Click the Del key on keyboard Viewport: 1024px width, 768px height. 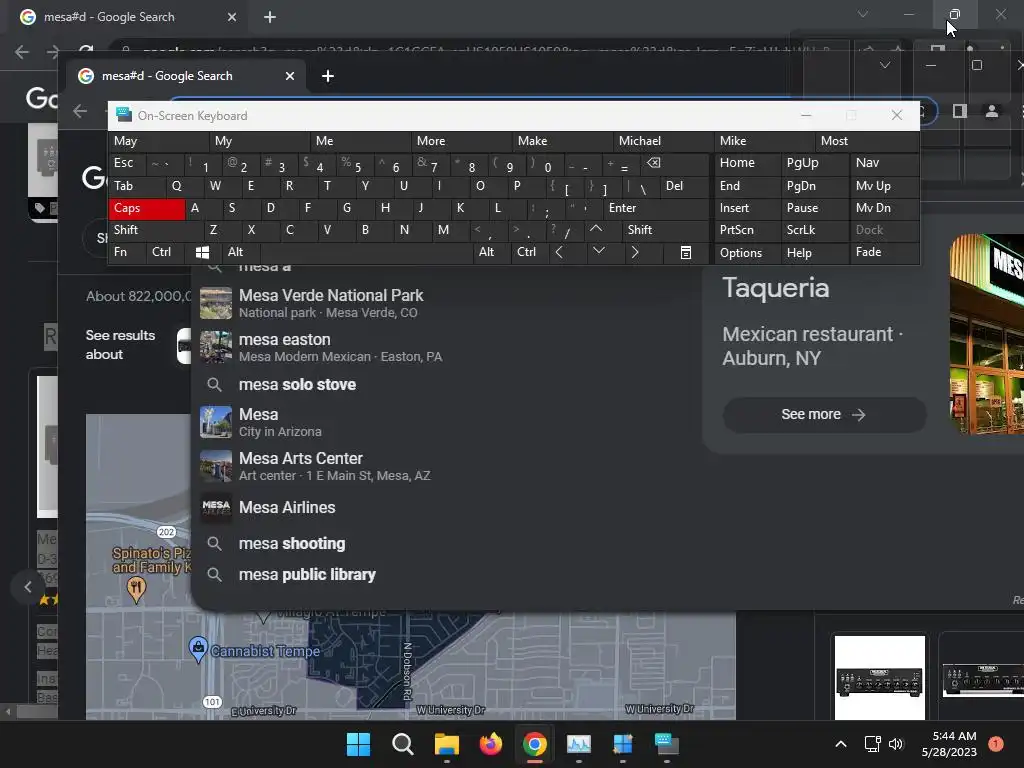pyautogui.click(x=684, y=186)
